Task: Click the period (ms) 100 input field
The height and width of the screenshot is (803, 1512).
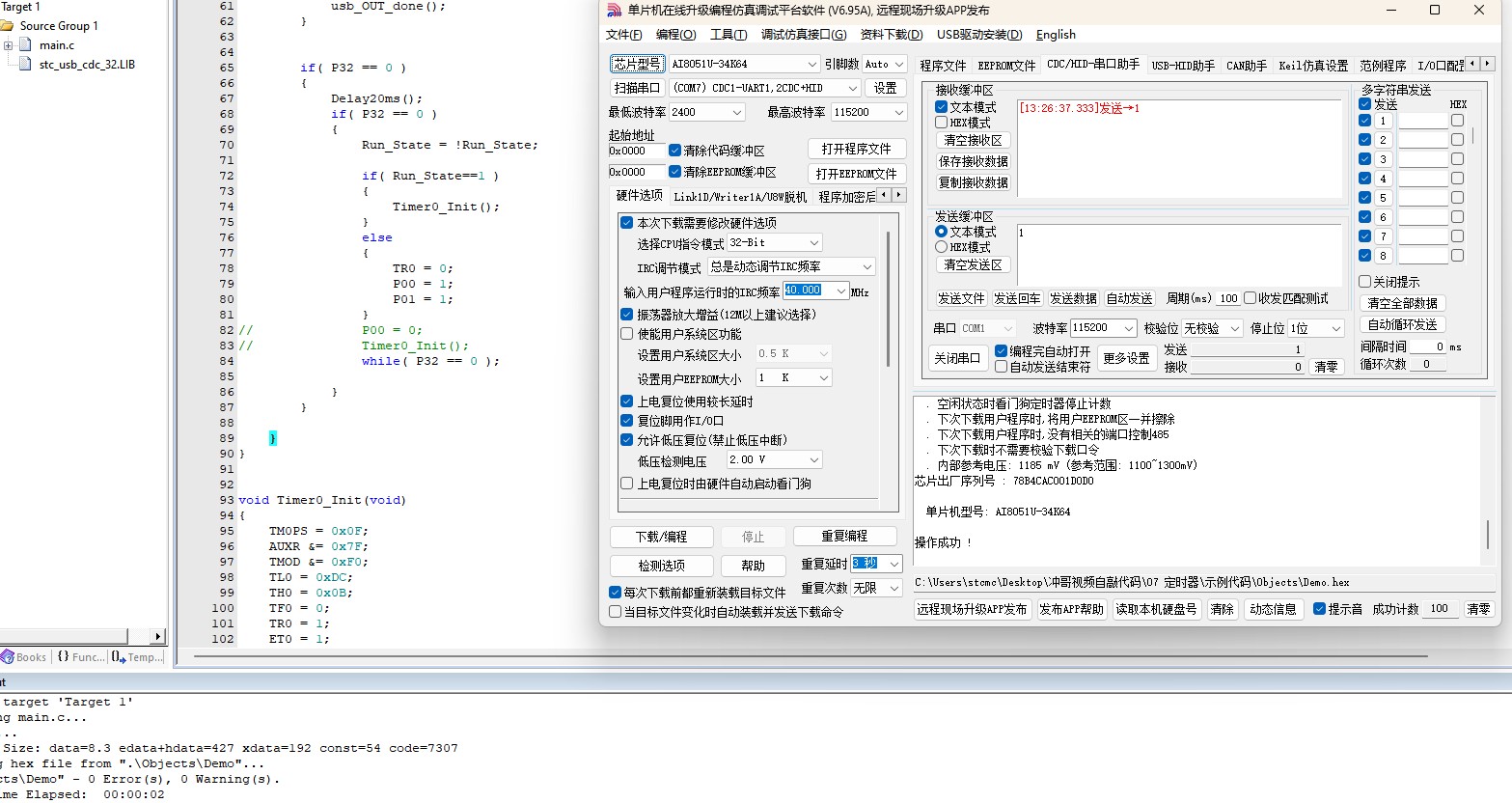Action: click(x=1228, y=298)
